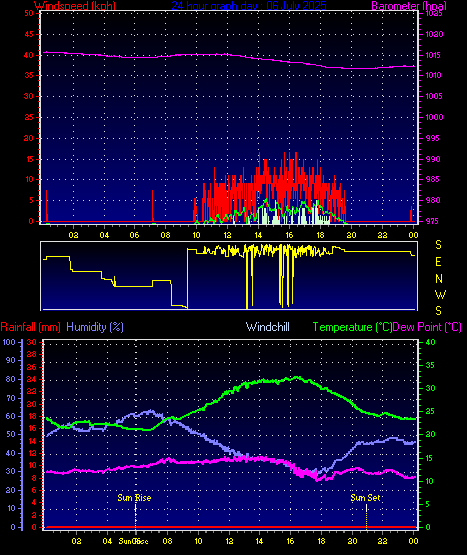
Task: Click the 'Sun Set' label in the lower graph
Action: [x=365, y=498]
